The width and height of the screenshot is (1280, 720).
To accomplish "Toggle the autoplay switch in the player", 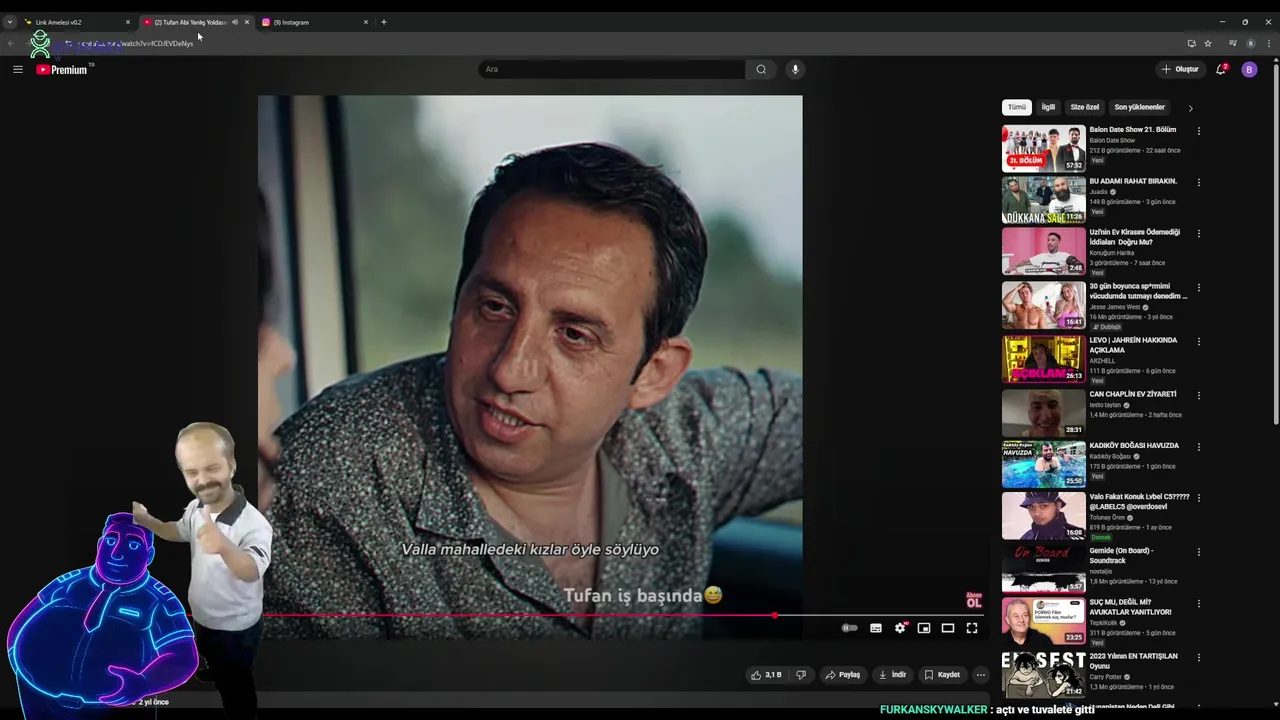I will 849,628.
